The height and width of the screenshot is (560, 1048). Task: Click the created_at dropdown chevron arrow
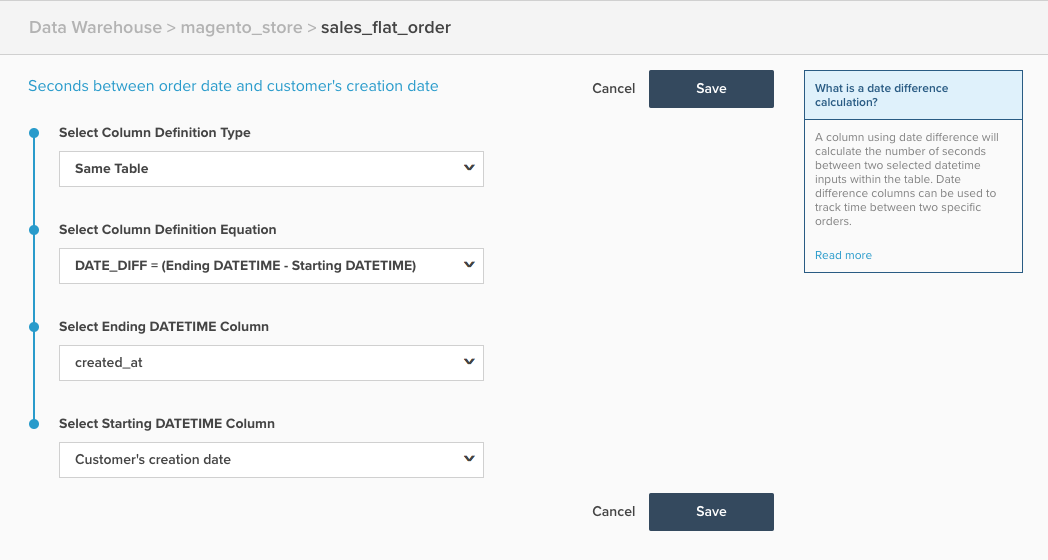469,362
